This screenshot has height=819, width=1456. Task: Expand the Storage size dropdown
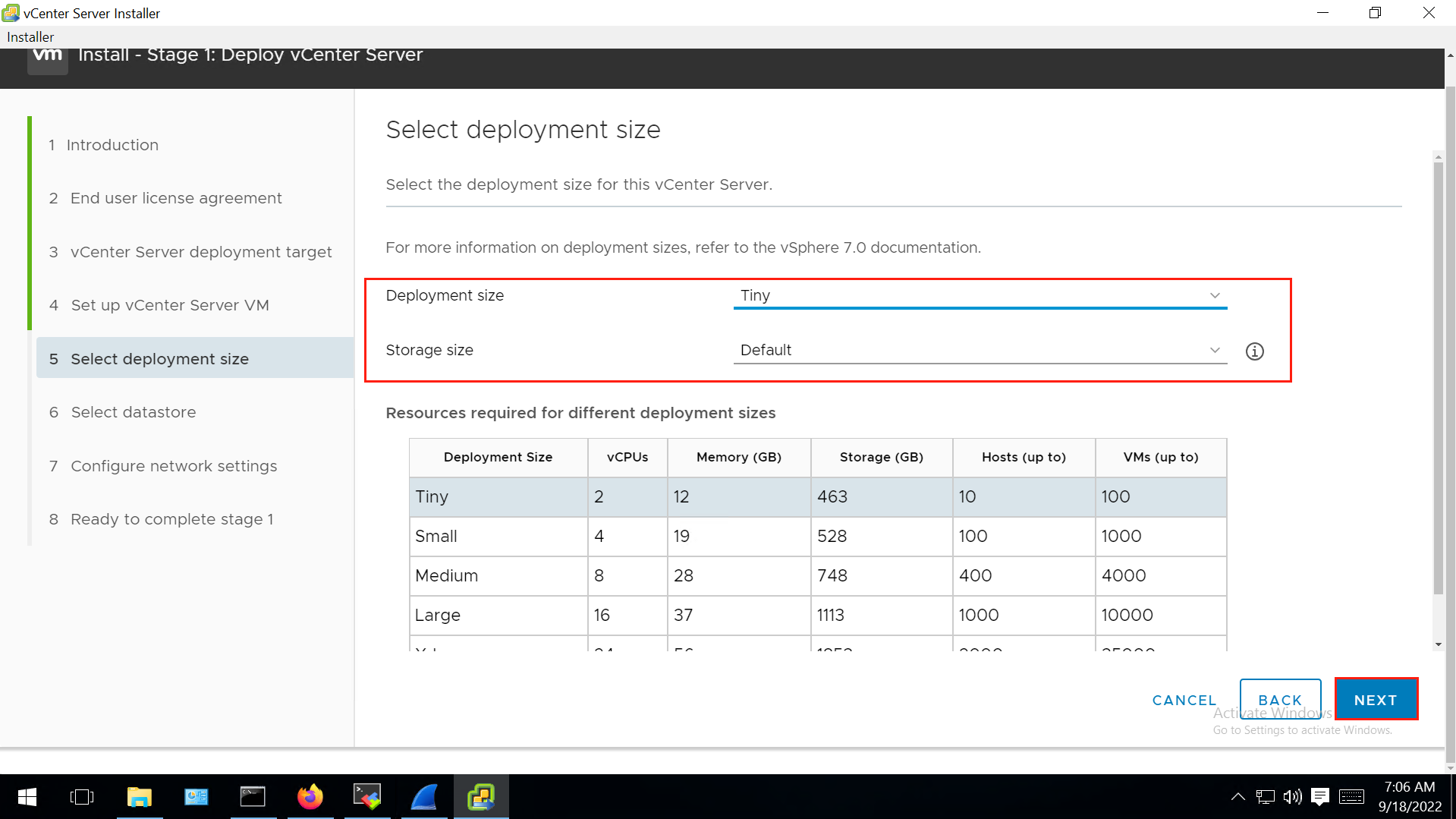click(x=980, y=351)
